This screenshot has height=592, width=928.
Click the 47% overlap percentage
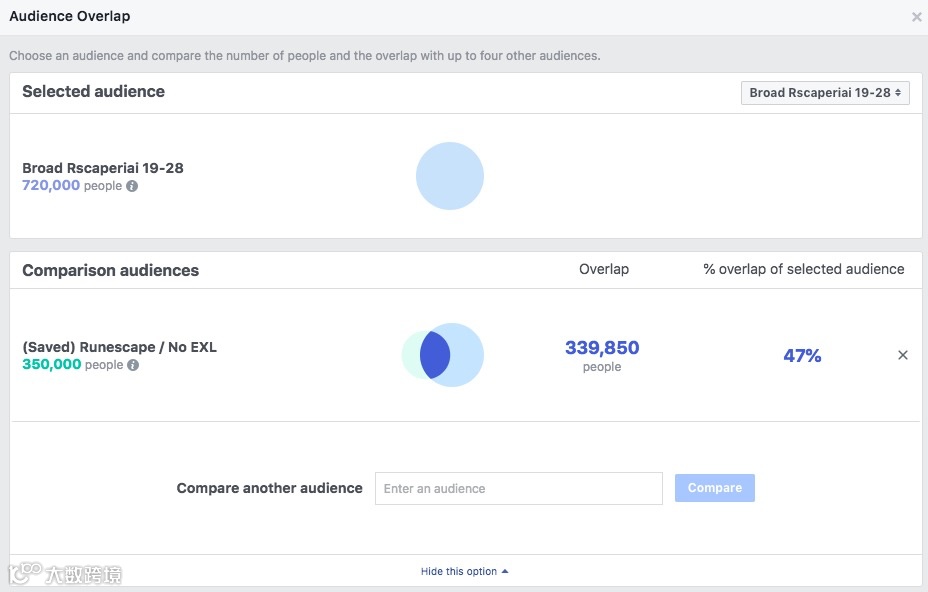tap(802, 356)
